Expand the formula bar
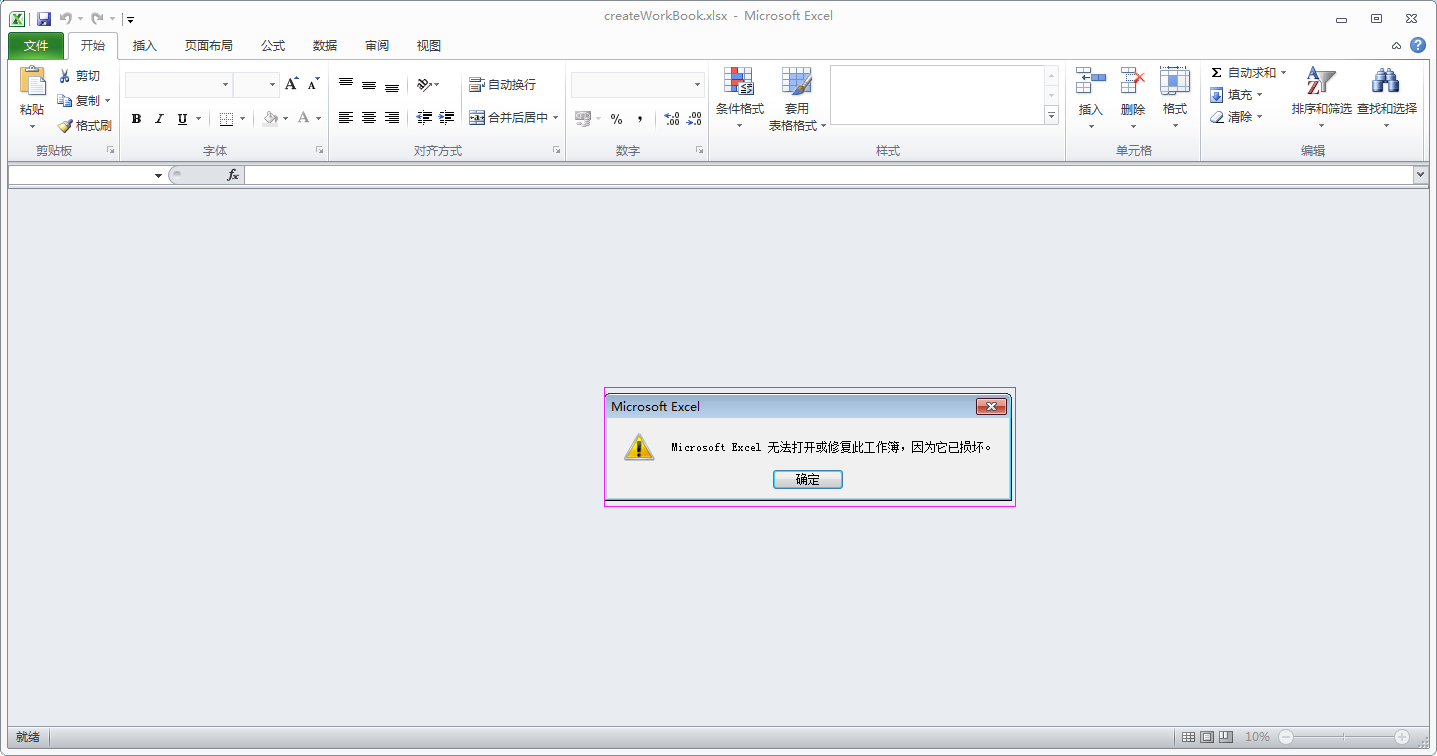1437x756 pixels. 1421,175
